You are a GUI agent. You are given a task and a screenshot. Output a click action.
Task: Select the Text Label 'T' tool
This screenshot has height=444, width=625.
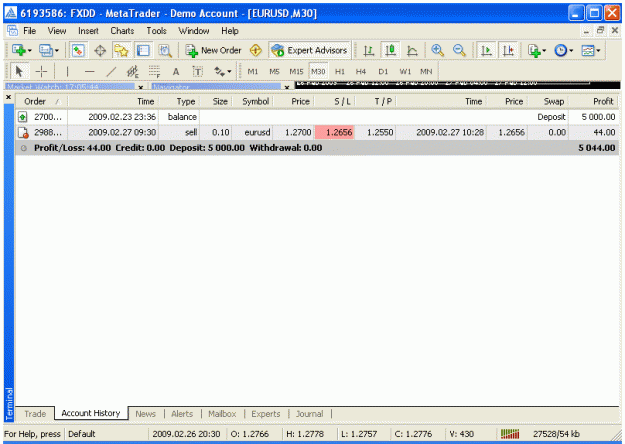click(198, 72)
